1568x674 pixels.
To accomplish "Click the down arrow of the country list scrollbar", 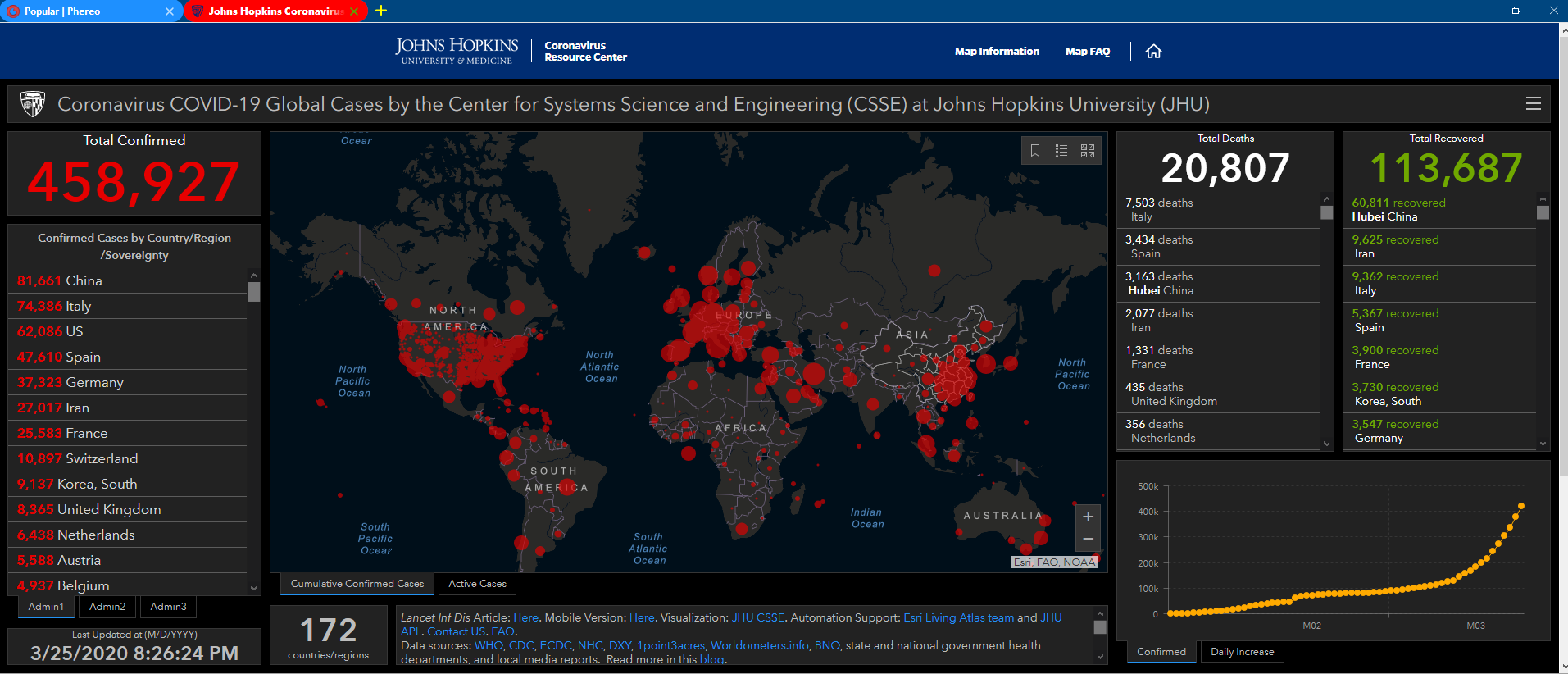I will pyautogui.click(x=253, y=588).
